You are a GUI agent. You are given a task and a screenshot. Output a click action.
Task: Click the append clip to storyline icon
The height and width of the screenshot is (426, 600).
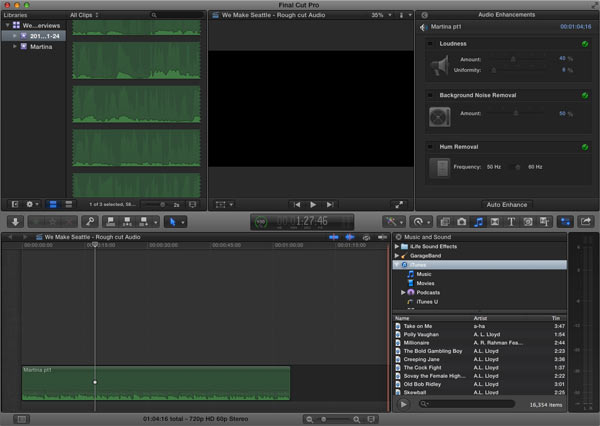(x=143, y=222)
